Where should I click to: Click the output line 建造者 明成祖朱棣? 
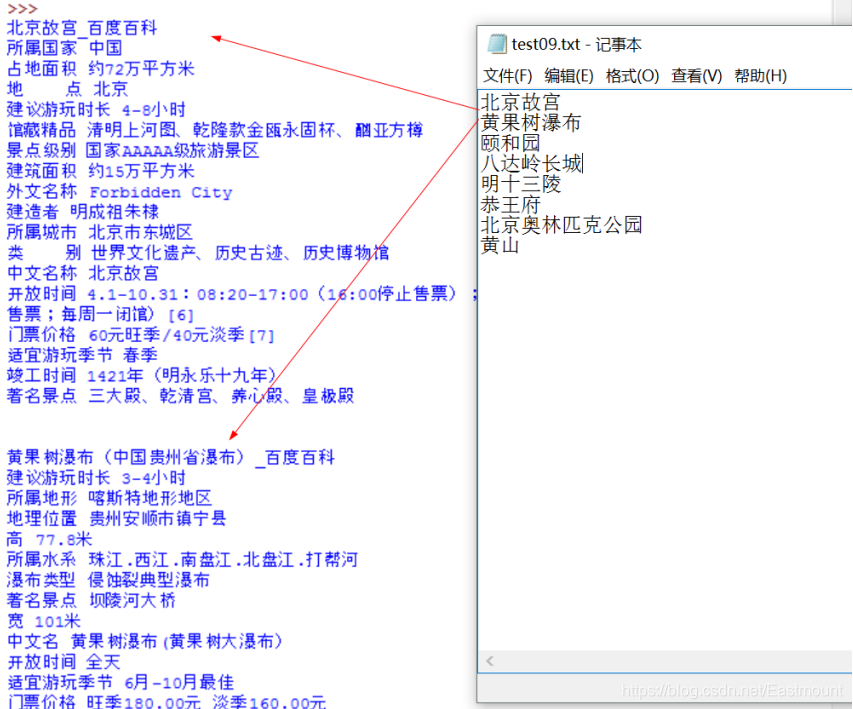(x=83, y=212)
